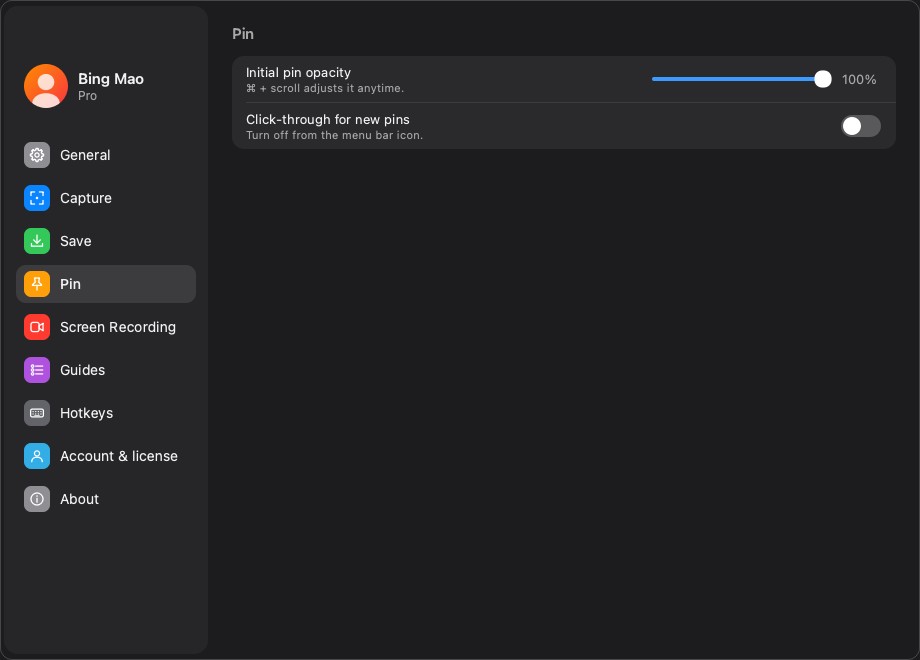Click the '⌘ + scroll adjusts it anytime.' hint
The height and width of the screenshot is (660, 920).
tap(325, 89)
